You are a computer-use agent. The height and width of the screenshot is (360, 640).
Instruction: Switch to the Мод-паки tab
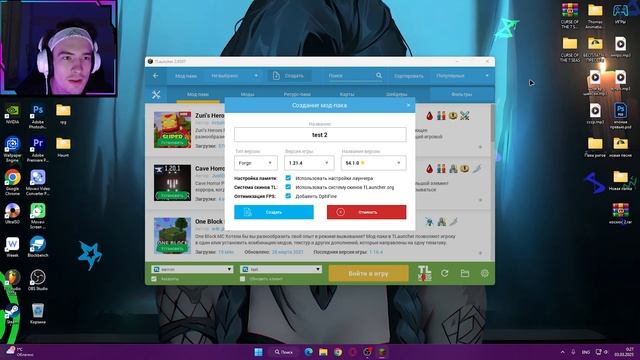point(198,94)
